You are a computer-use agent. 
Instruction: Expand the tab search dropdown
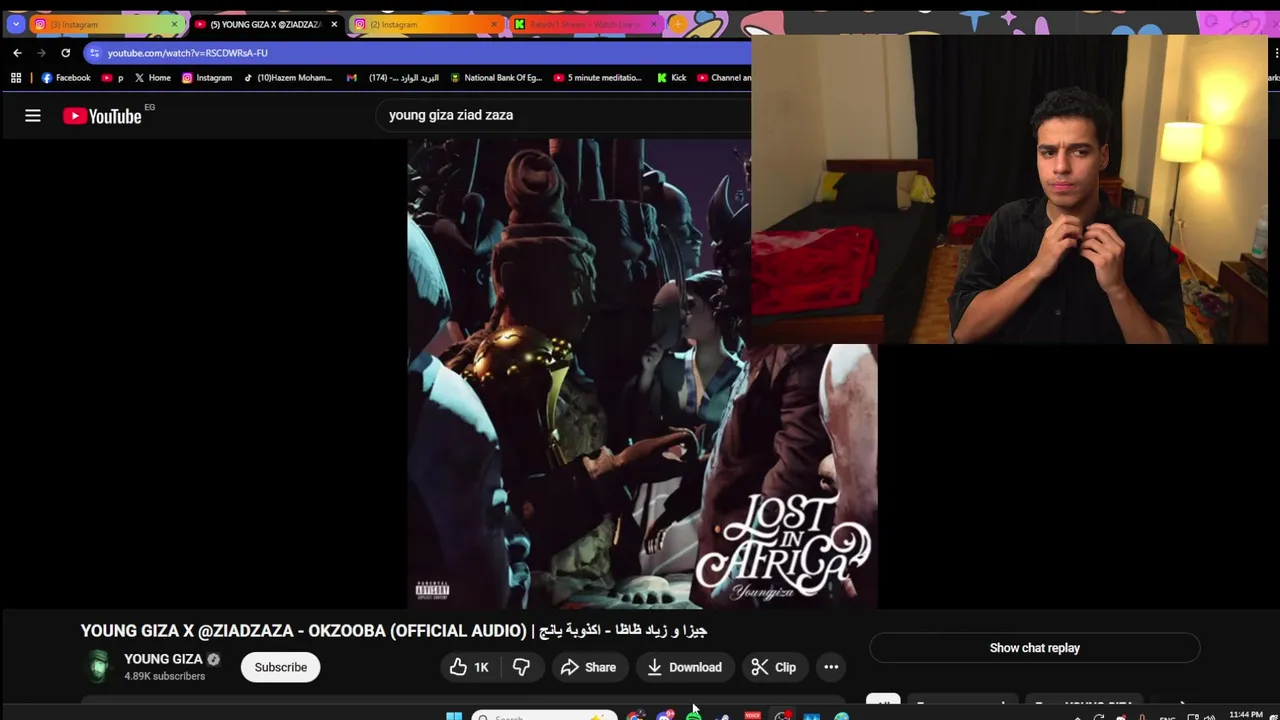coord(15,24)
